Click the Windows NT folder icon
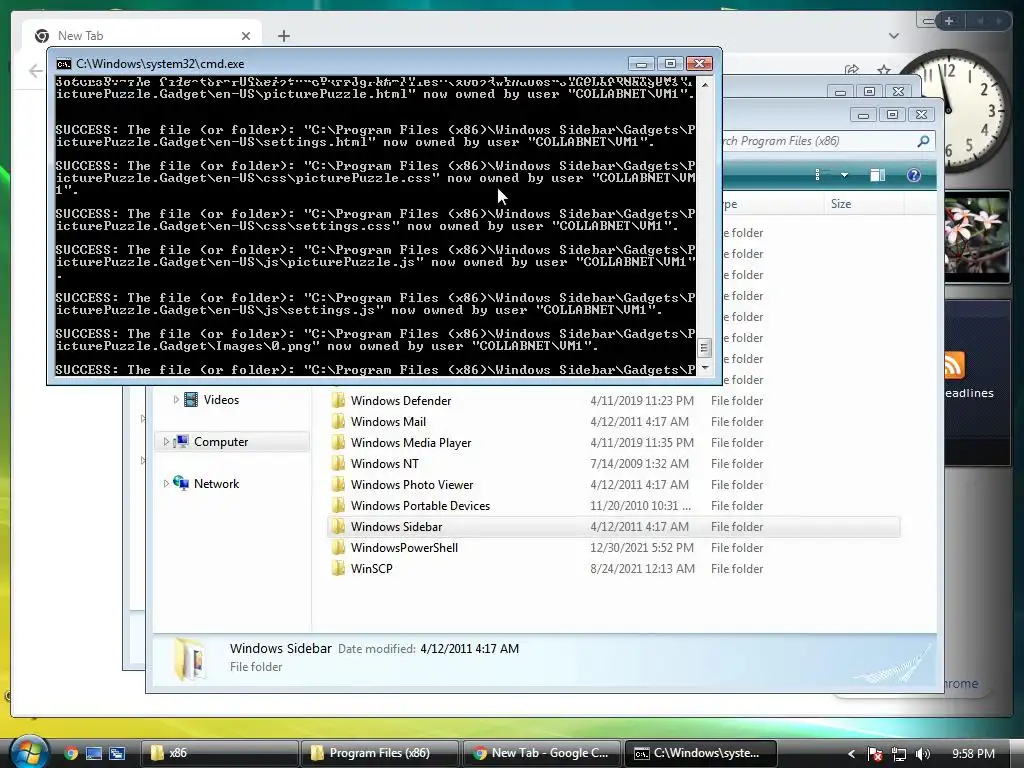The height and width of the screenshot is (768, 1024). tap(338, 463)
